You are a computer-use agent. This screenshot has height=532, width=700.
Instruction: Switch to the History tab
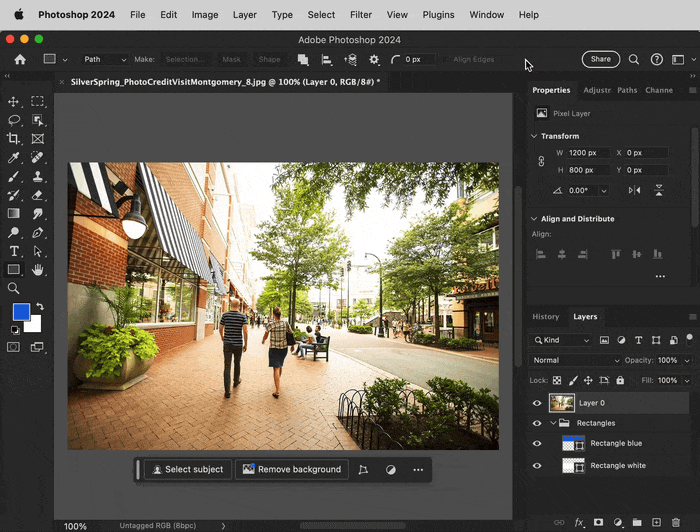point(546,317)
